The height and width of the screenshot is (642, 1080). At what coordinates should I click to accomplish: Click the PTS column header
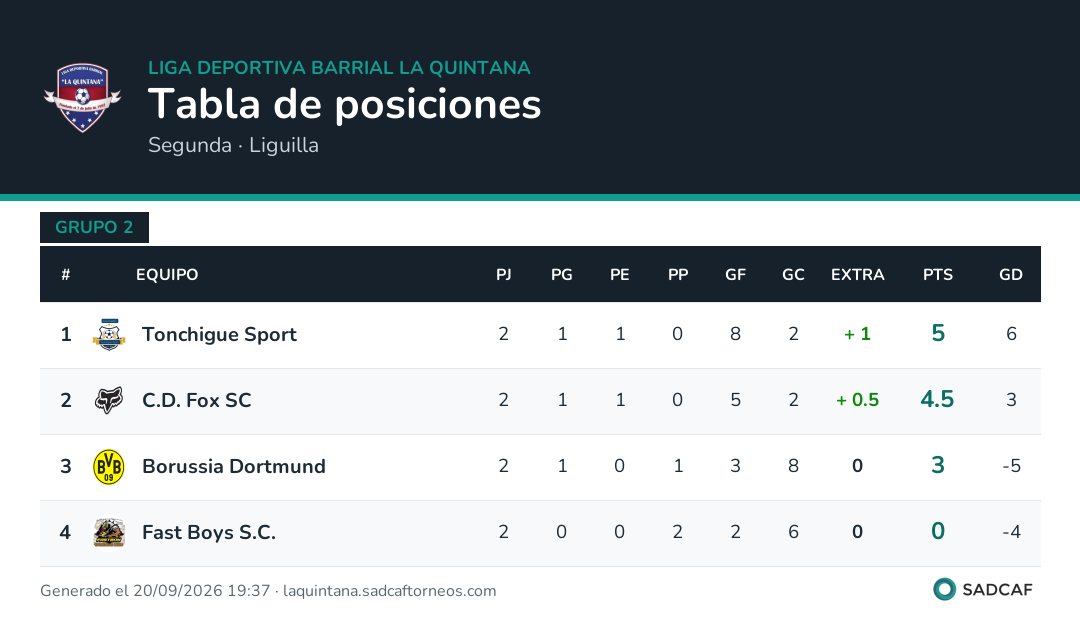pos(937,275)
